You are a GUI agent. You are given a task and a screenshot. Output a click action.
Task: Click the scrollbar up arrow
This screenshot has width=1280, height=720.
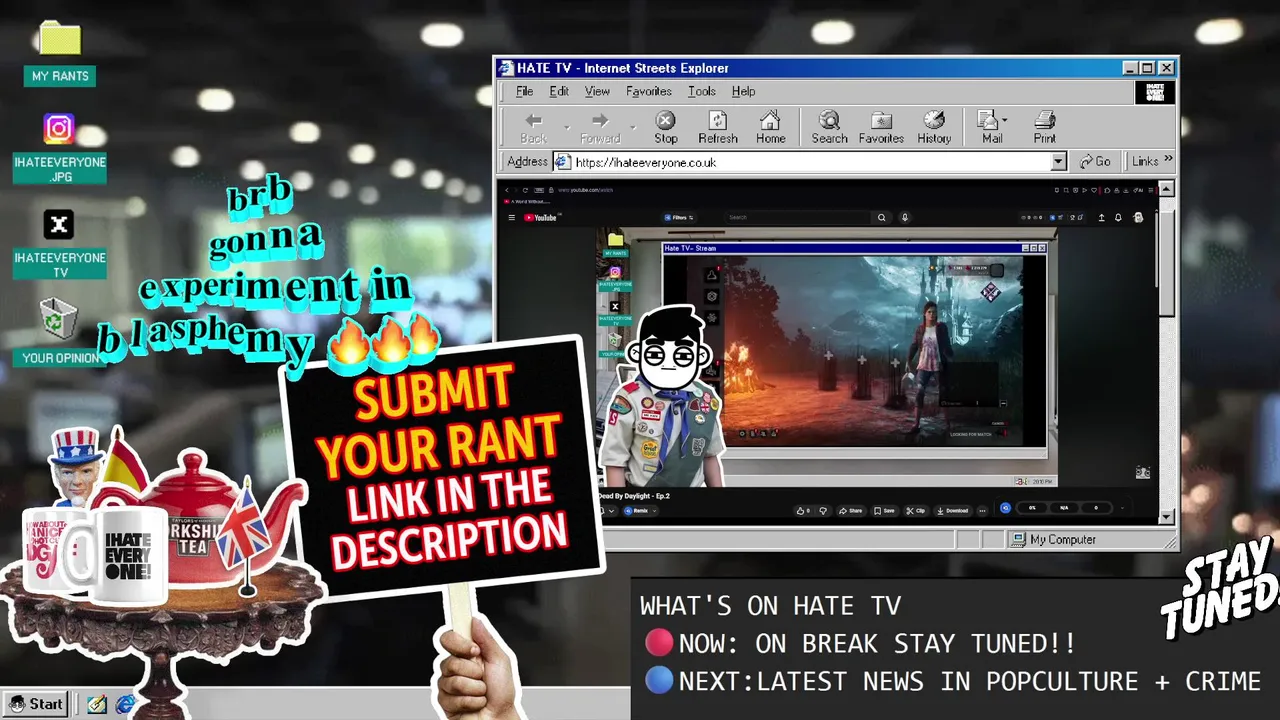[x=1166, y=189]
